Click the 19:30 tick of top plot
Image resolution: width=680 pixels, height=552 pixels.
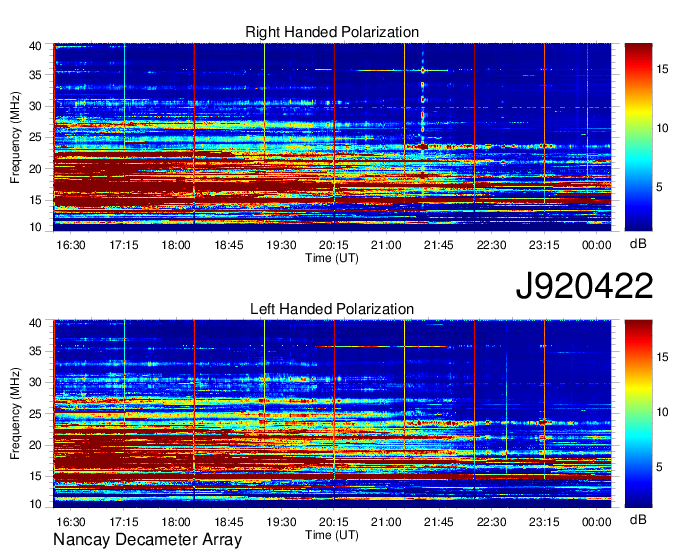point(281,245)
